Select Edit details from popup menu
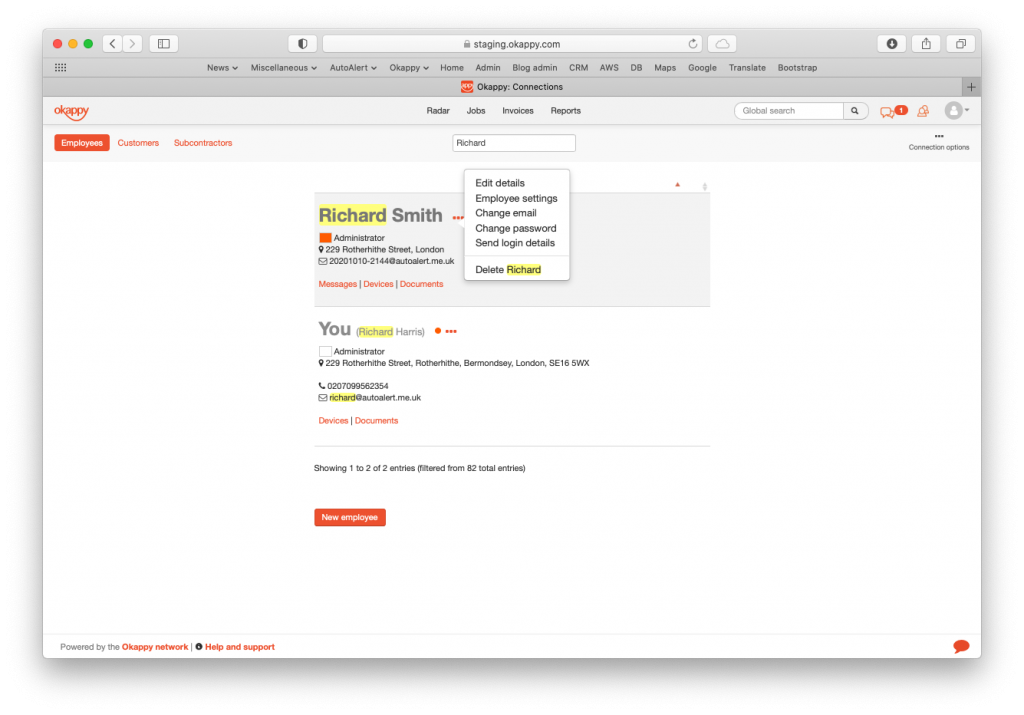 [x=500, y=183]
